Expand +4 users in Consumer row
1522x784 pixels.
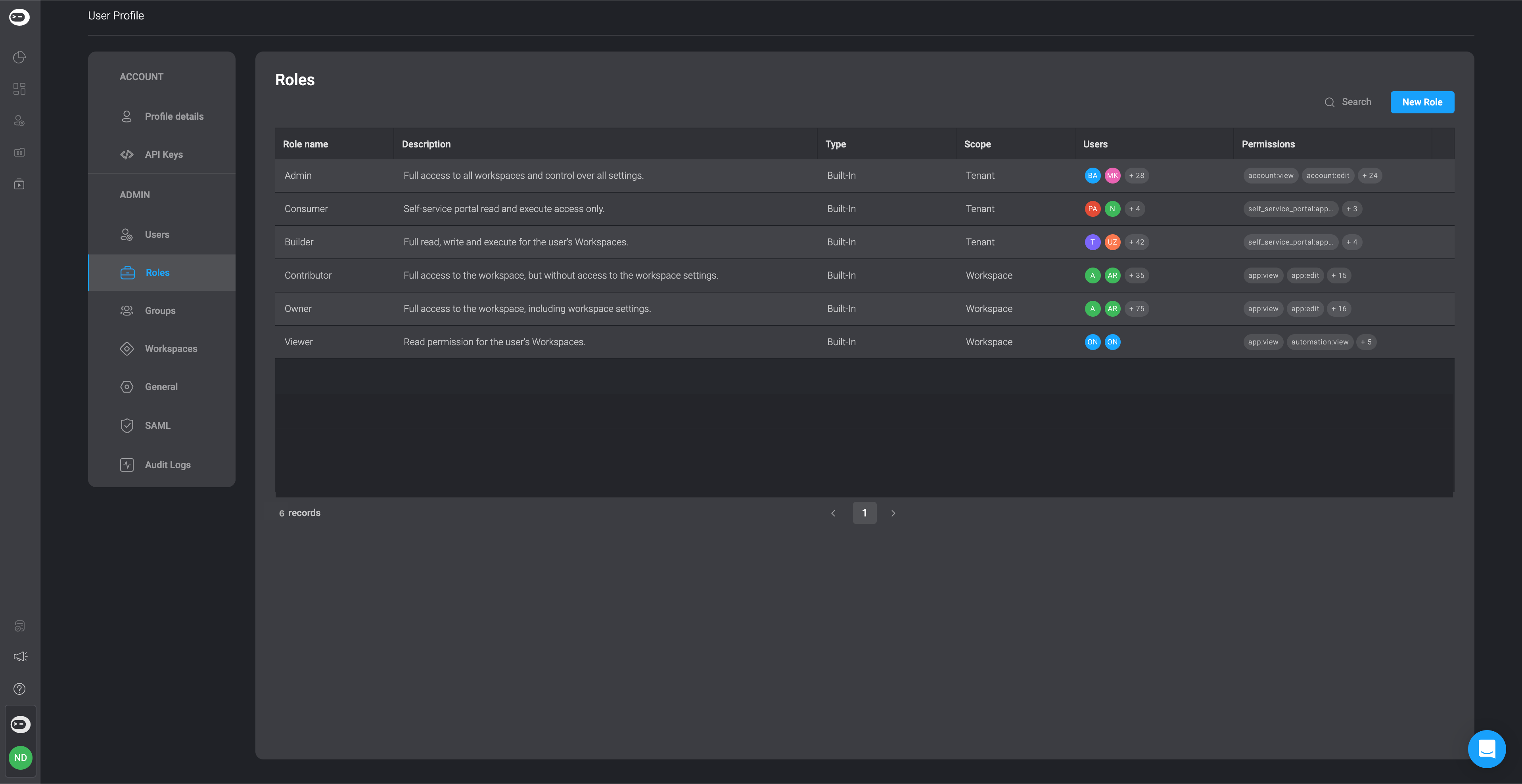(x=1135, y=208)
